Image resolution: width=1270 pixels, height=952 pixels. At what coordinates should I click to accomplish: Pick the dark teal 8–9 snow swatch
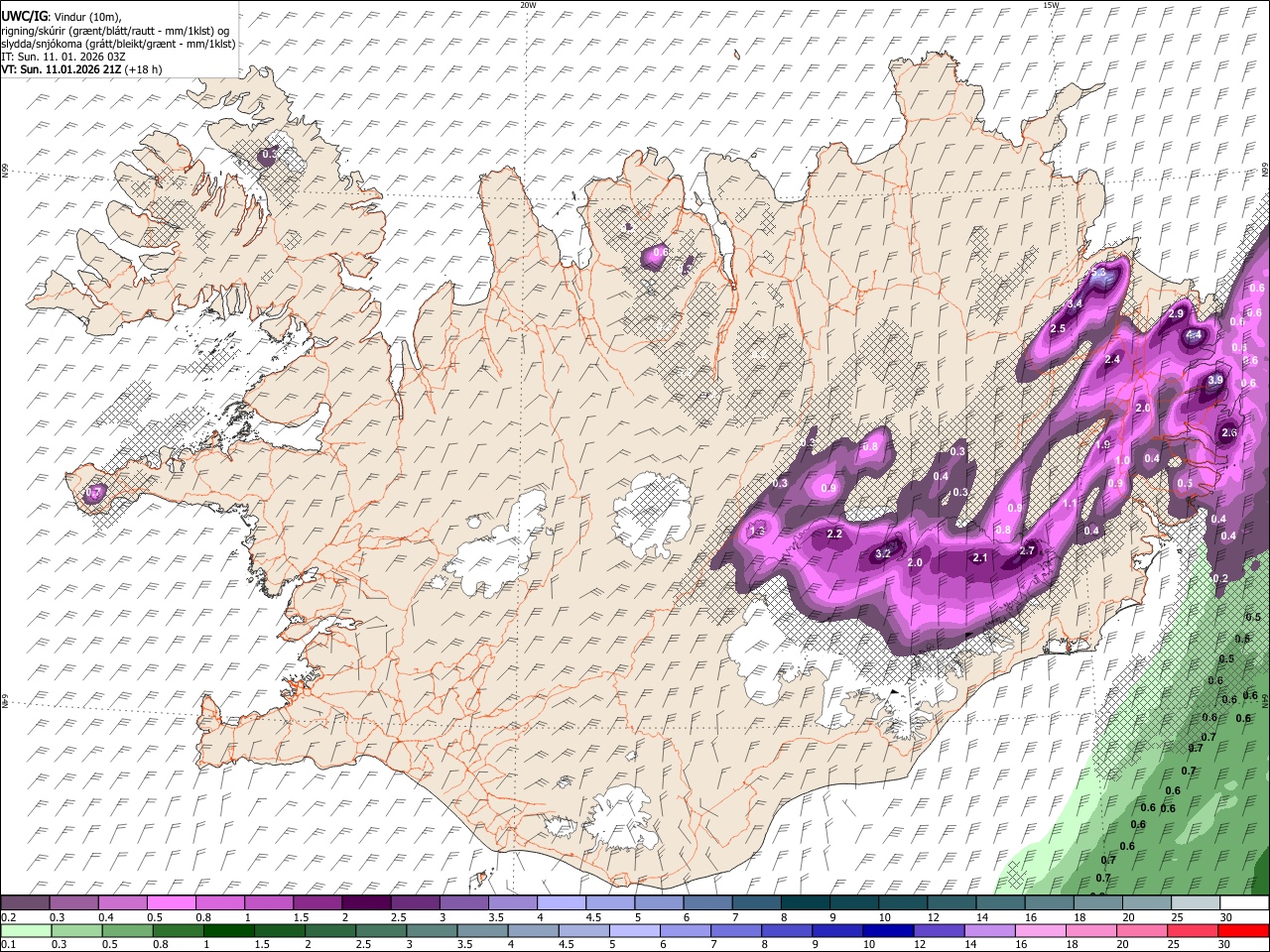click(806, 902)
